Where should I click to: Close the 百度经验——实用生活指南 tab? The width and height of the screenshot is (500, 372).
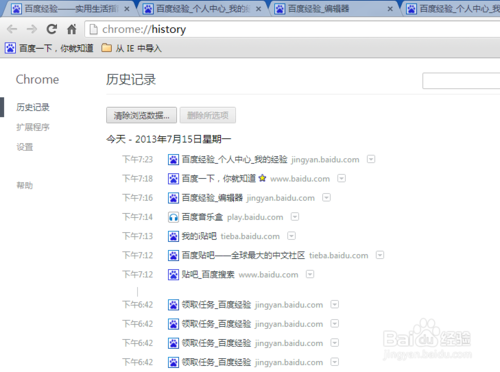pyautogui.click(x=127, y=9)
